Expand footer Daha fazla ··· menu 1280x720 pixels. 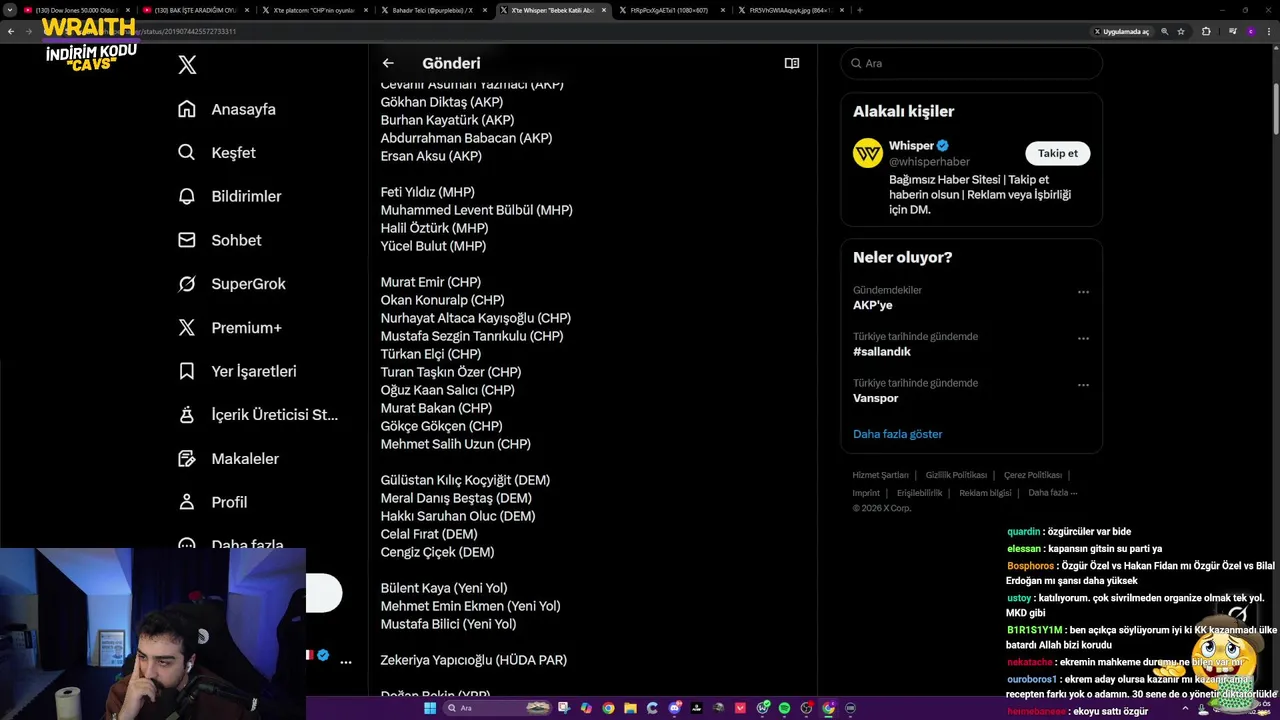1052,493
